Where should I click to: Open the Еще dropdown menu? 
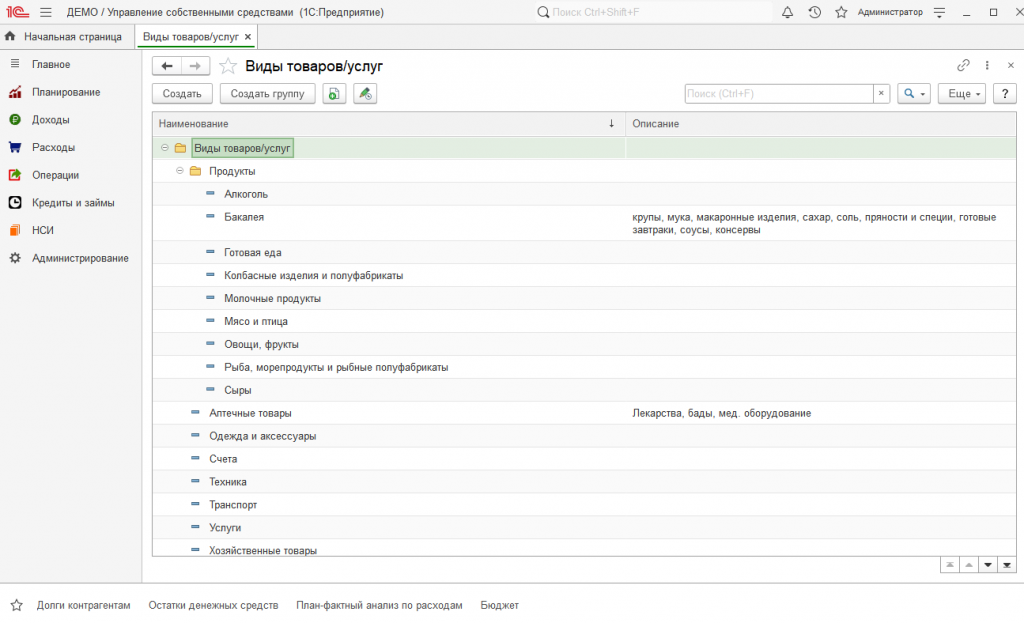pyautogui.click(x=962, y=93)
